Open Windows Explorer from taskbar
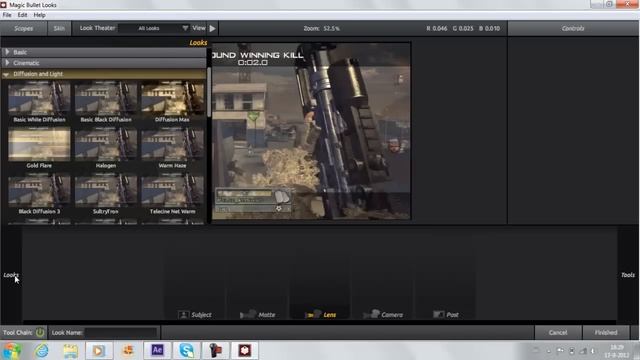Screen dimensions: 640x360 pyautogui.click(x=70, y=351)
